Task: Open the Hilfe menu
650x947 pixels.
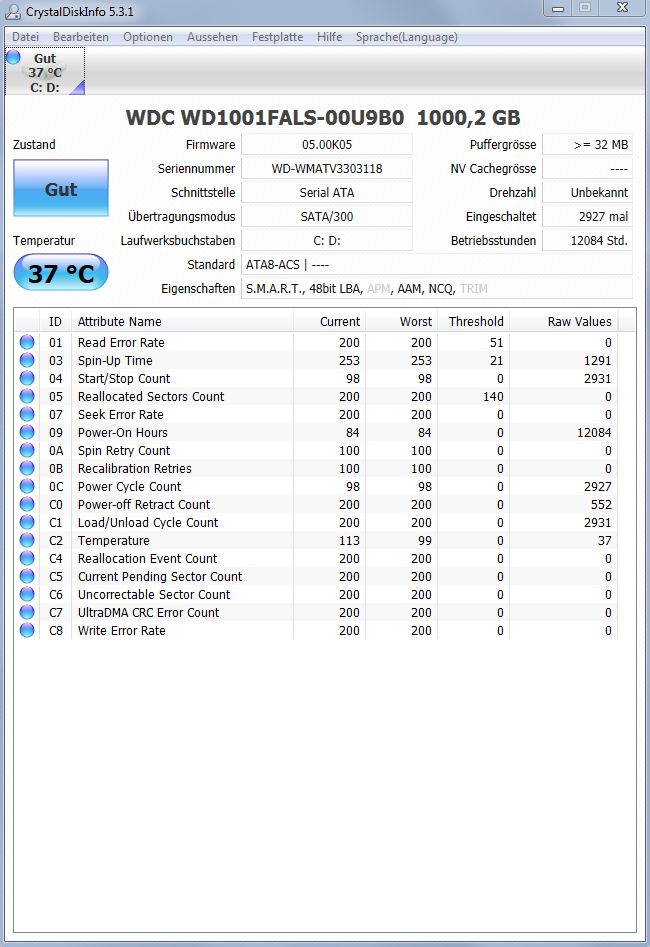Action: [329, 37]
